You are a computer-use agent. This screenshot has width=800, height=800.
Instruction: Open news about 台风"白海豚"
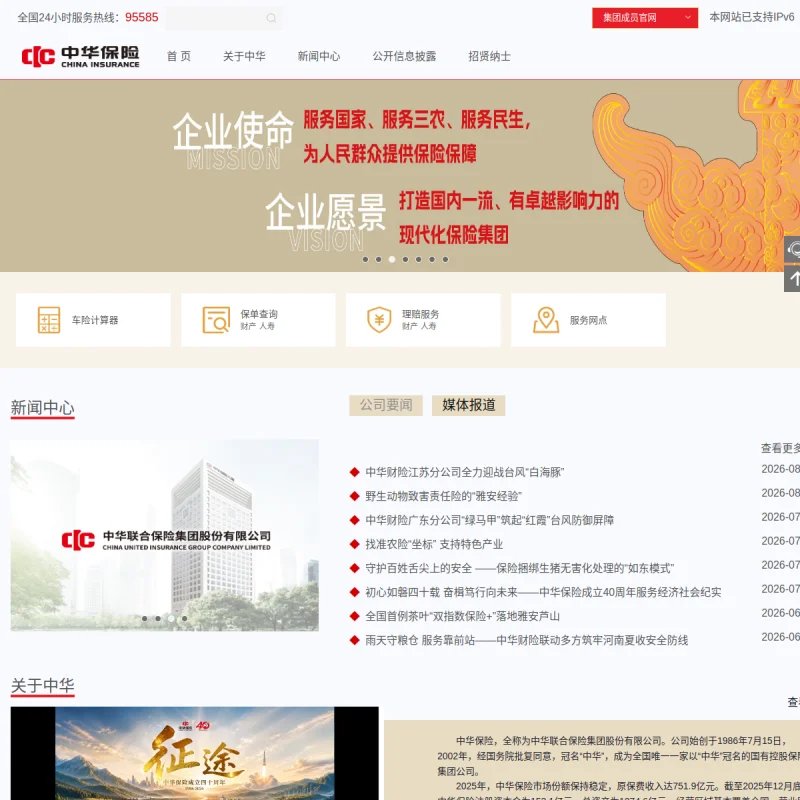[465, 472]
